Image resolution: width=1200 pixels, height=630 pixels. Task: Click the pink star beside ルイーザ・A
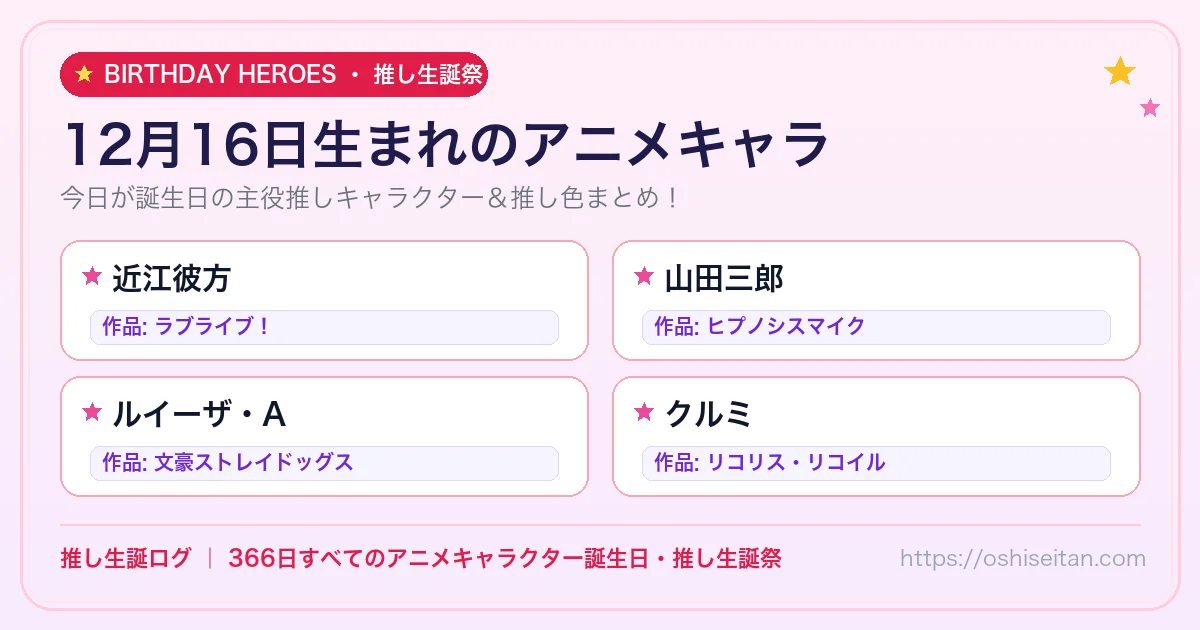pyautogui.click(x=92, y=412)
